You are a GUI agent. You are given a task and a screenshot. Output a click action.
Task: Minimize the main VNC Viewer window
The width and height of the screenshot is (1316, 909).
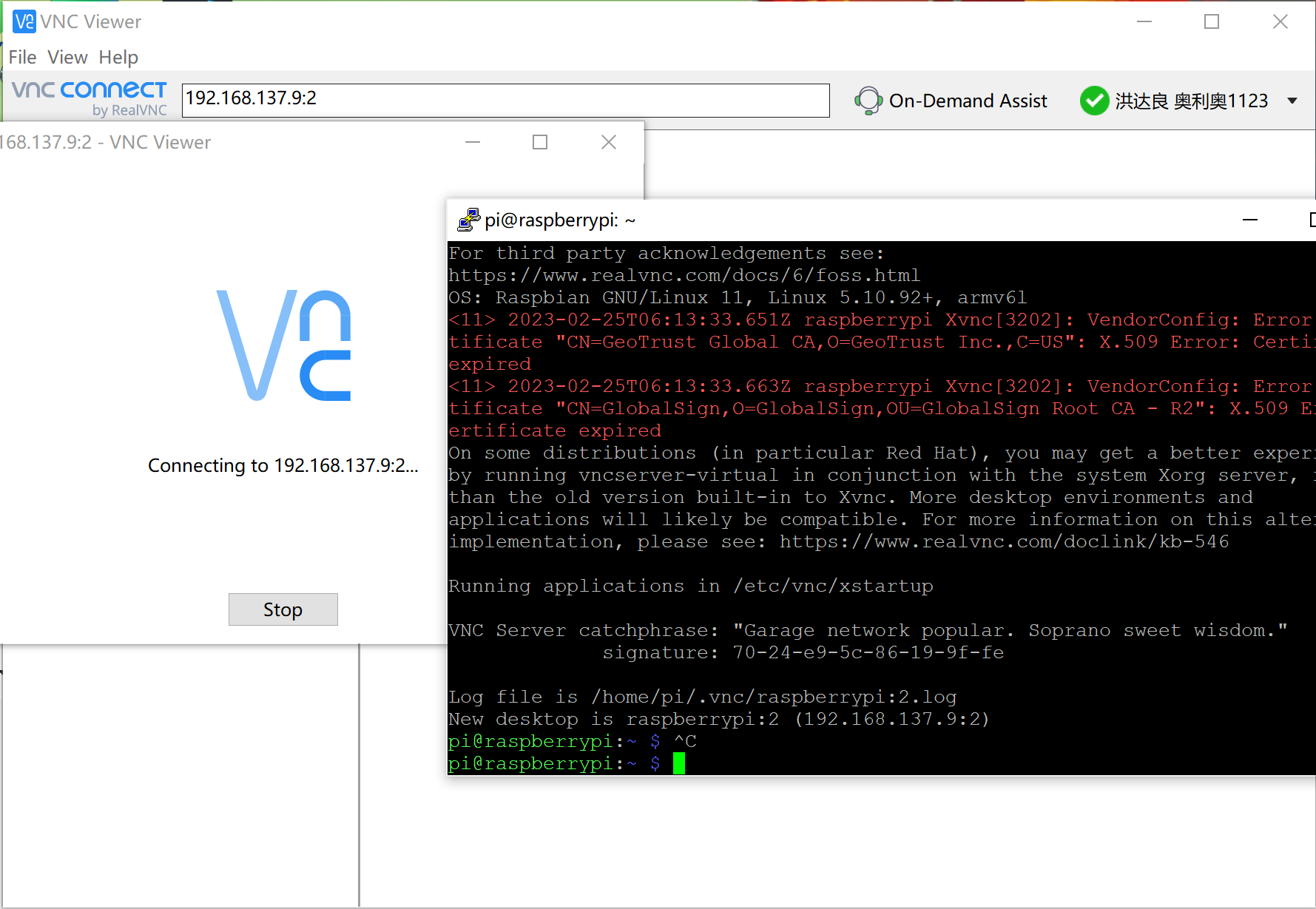coord(1144,21)
